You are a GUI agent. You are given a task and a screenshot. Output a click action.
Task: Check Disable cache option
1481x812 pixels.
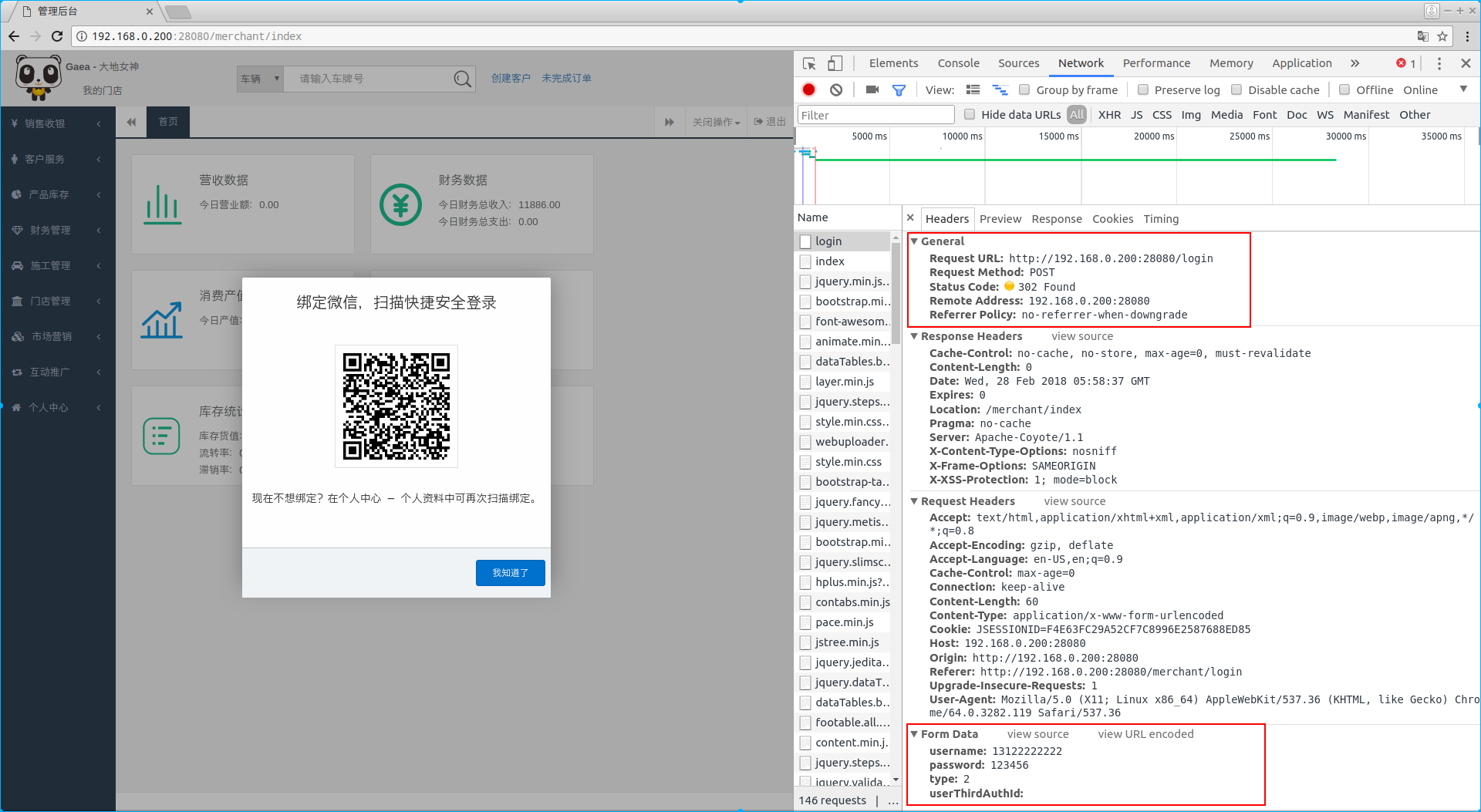click(x=1236, y=90)
